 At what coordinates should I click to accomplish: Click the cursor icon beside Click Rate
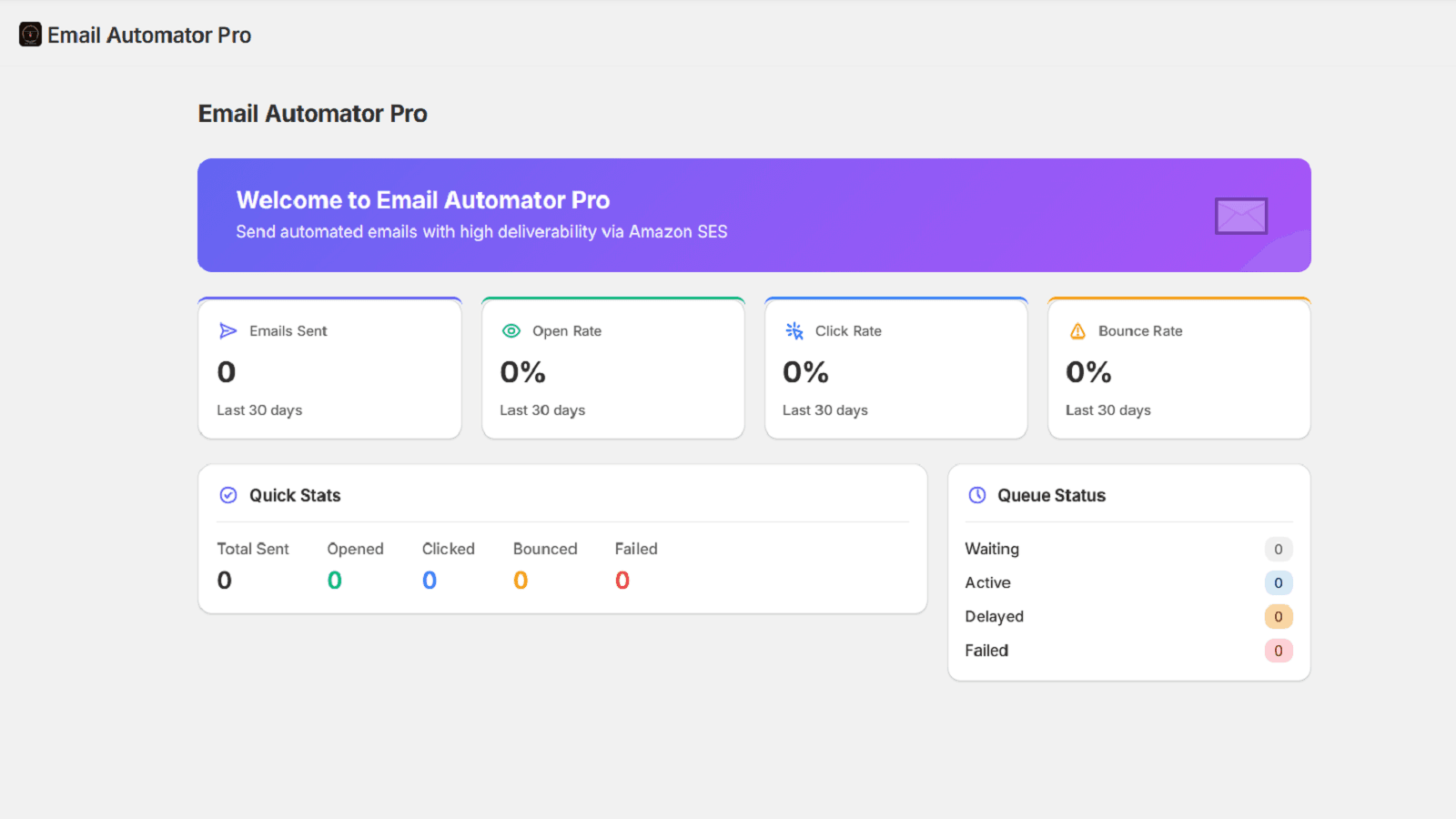(x=794, y=331)
